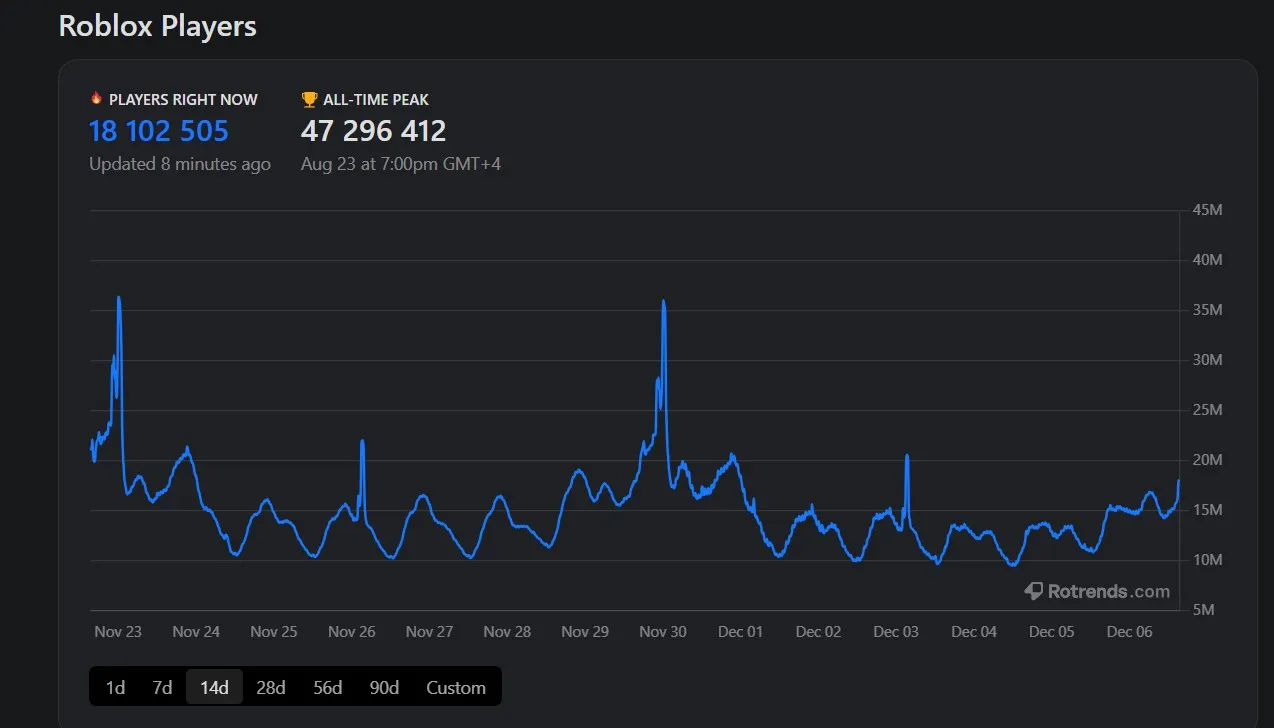Click the Dec 02 x-axis label

click(818, 631)
